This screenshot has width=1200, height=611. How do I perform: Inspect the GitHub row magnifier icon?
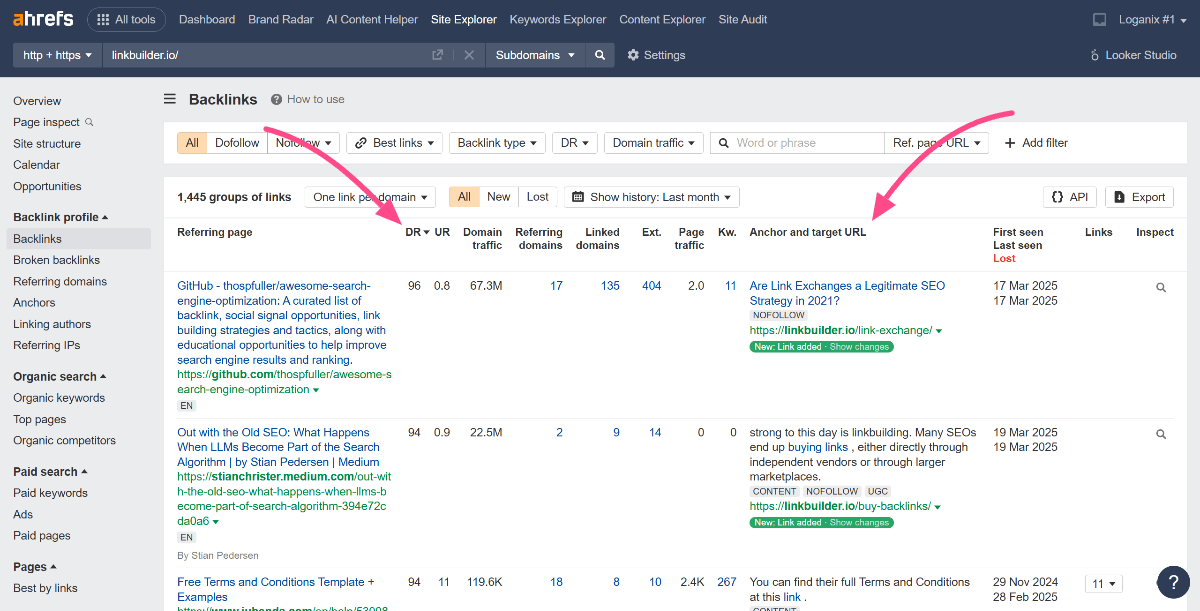tap(1161, 287)
